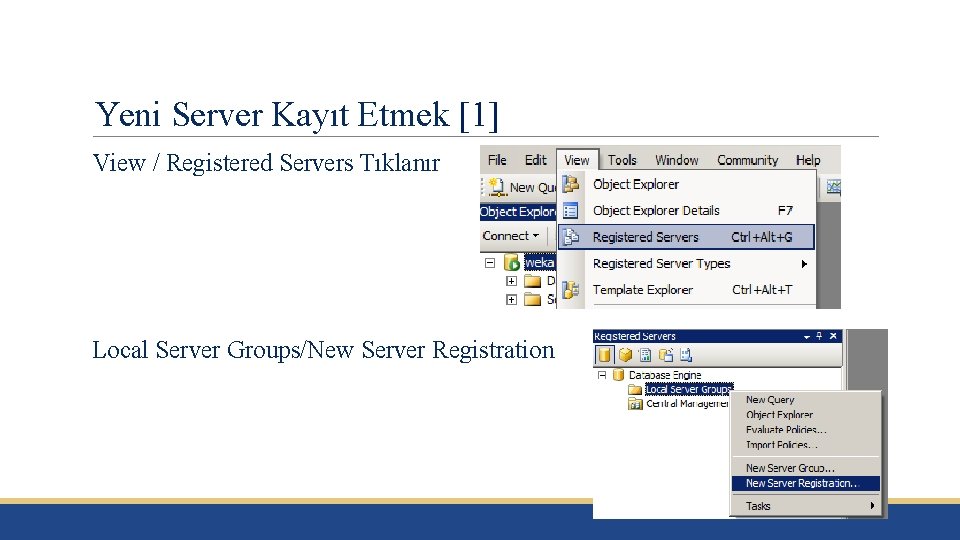Click the second folder icon under weka
Screen dimensions: 960x540
pos(533,299)
